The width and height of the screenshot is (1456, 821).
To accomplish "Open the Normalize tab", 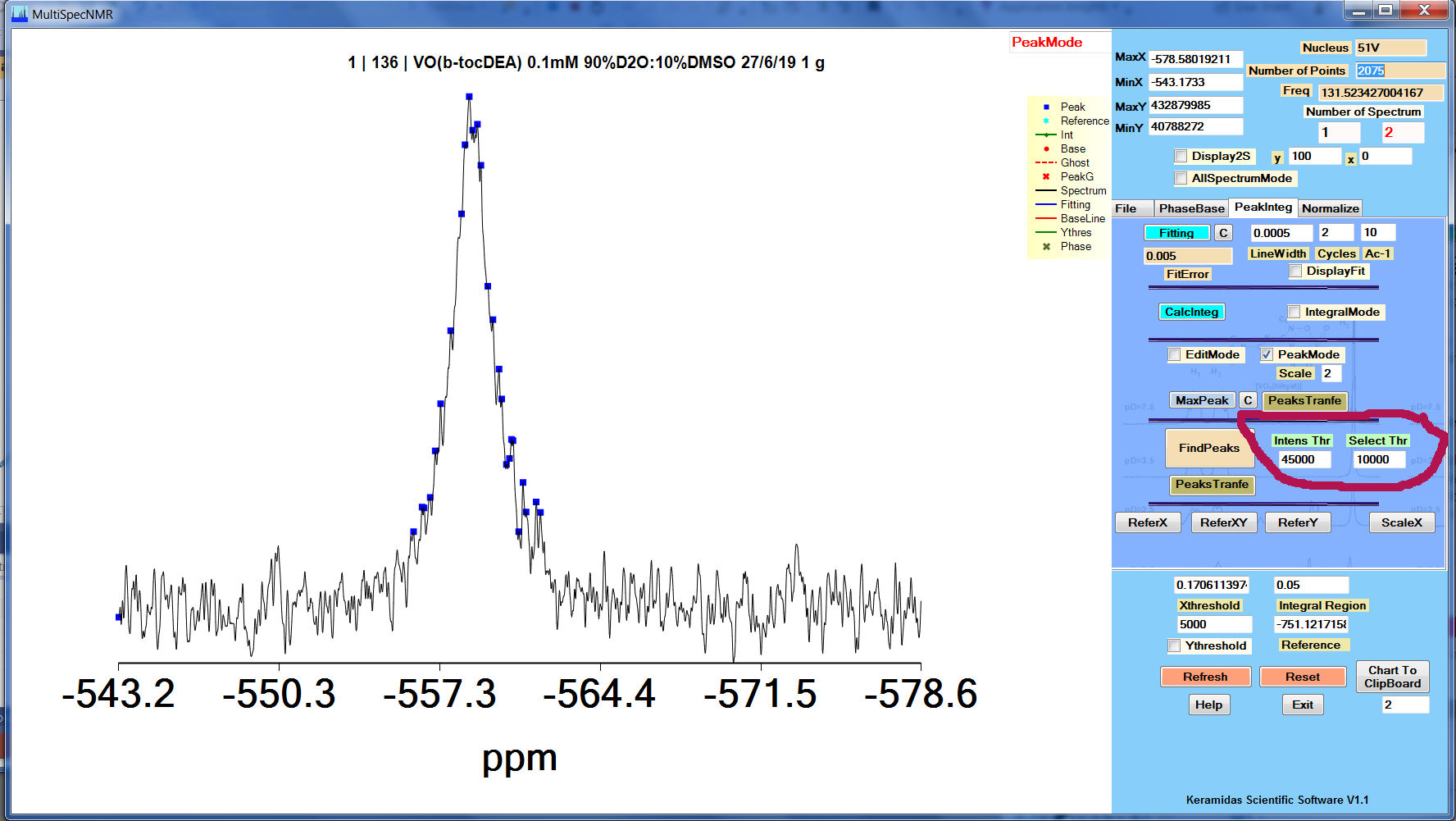I will (x=1330, y=208).
